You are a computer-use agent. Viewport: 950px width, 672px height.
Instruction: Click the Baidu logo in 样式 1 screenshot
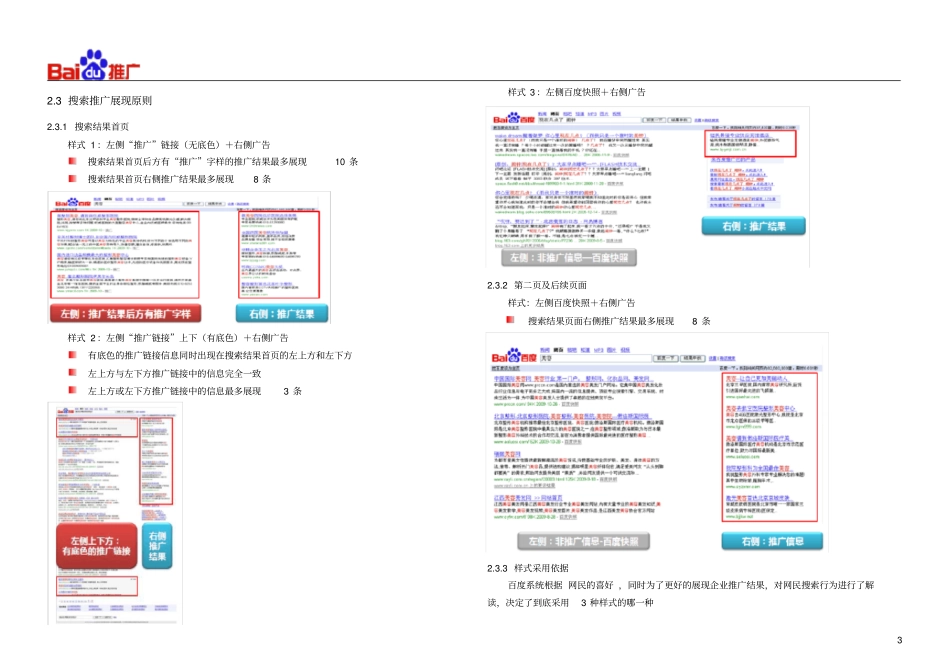[x=73, y=202]
